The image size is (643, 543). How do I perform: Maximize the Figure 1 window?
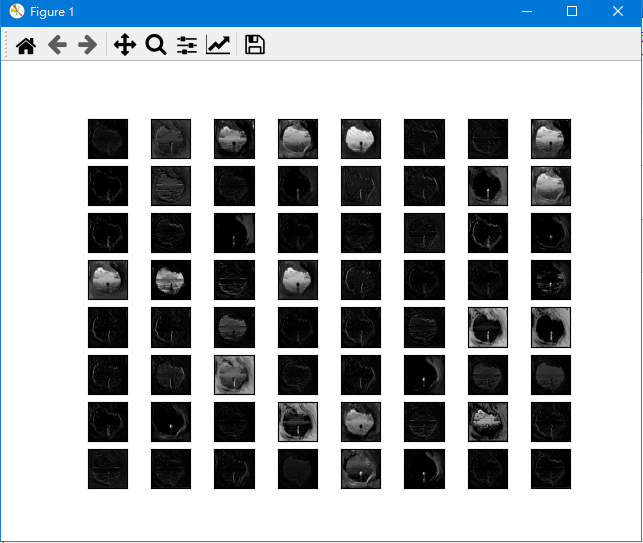[572, 12]
